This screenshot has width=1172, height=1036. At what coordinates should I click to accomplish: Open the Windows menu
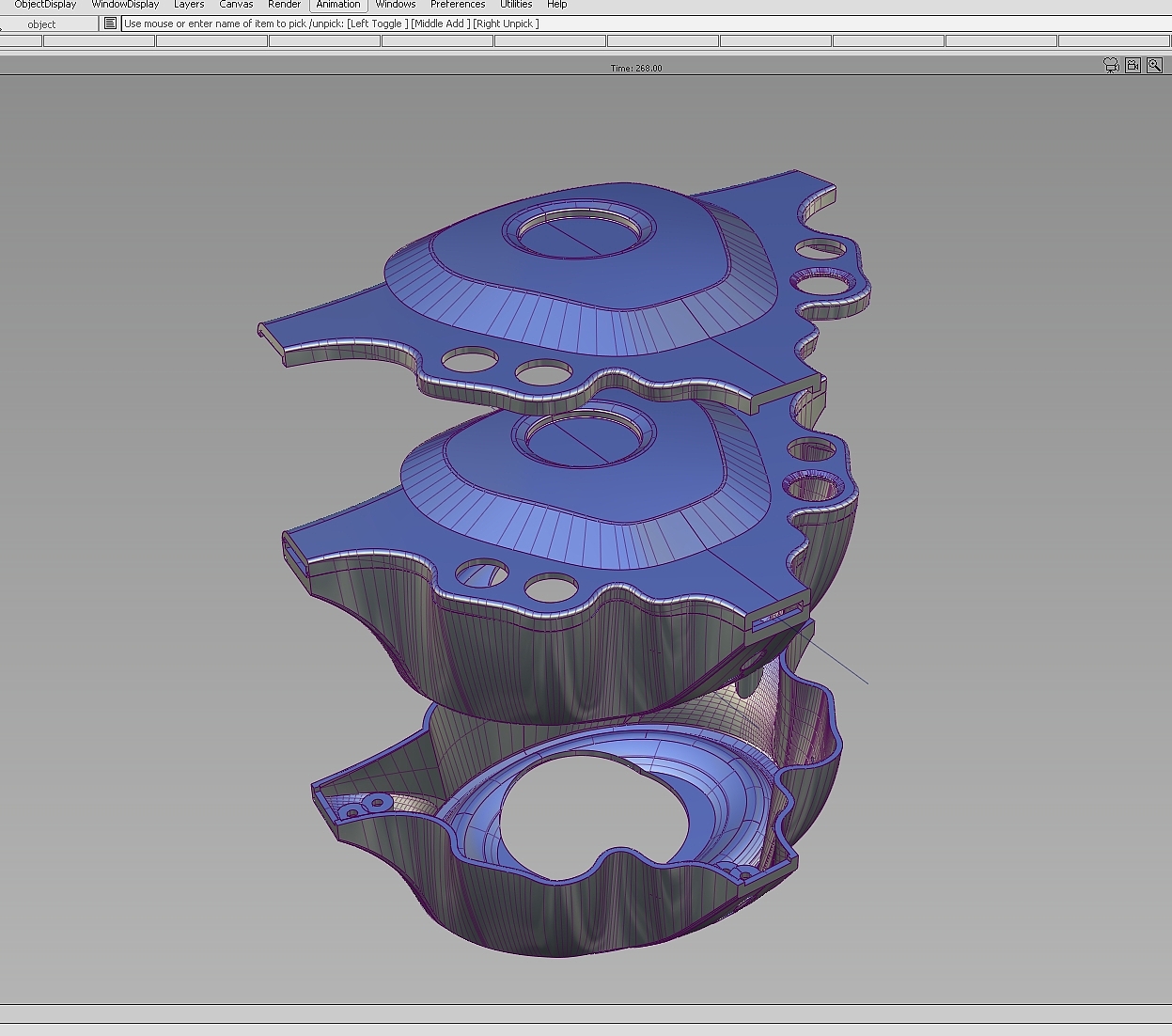(x=395, y=5)
